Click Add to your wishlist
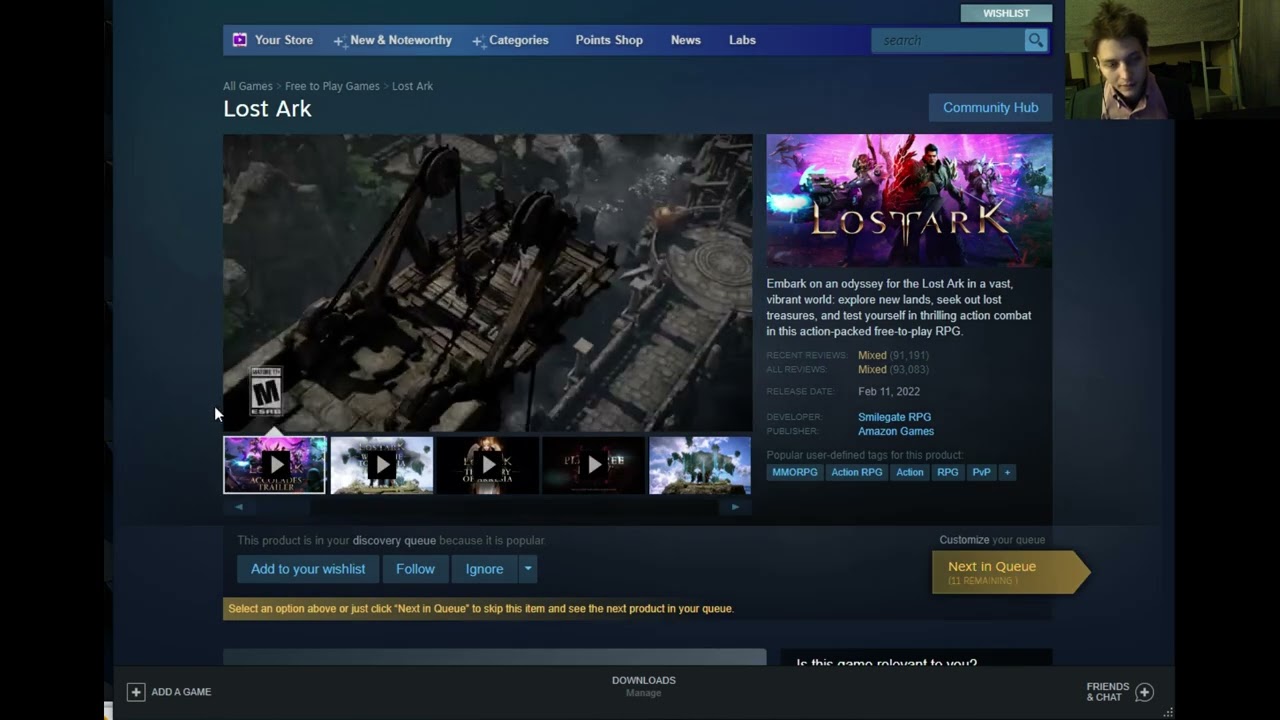Screen dimensions: 1280x720 308,569
